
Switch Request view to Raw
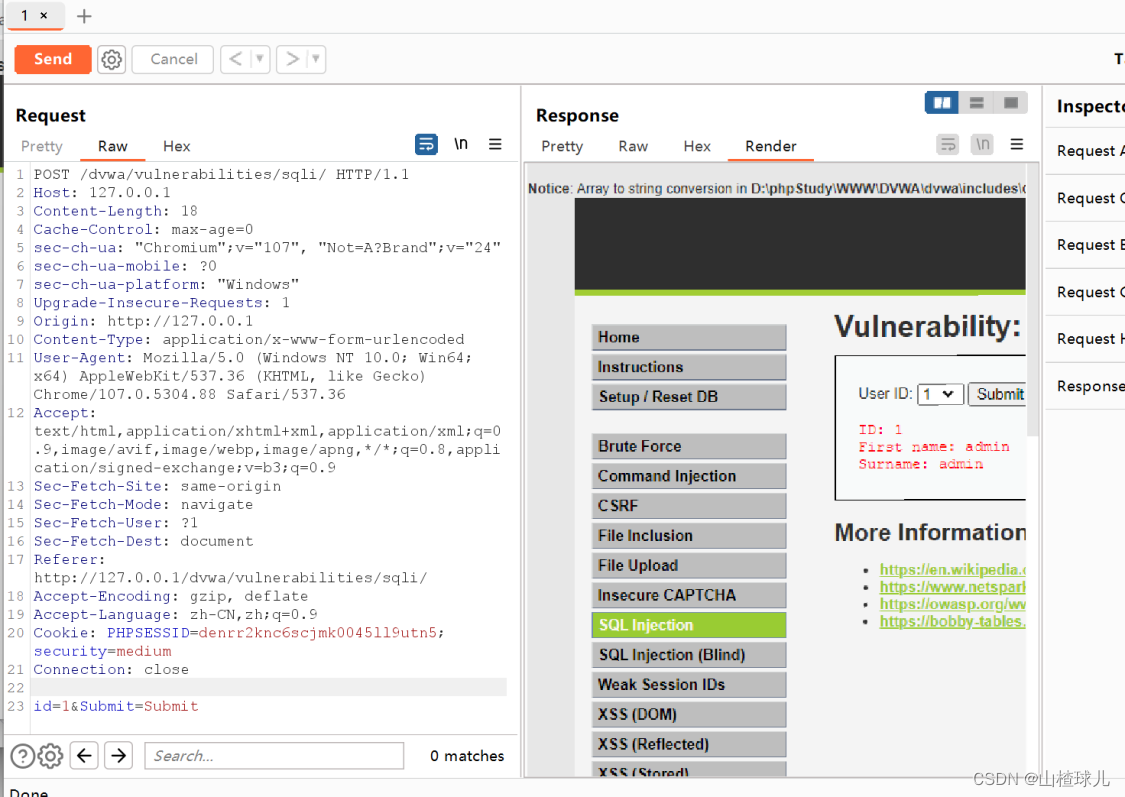[x=113, y=146]
